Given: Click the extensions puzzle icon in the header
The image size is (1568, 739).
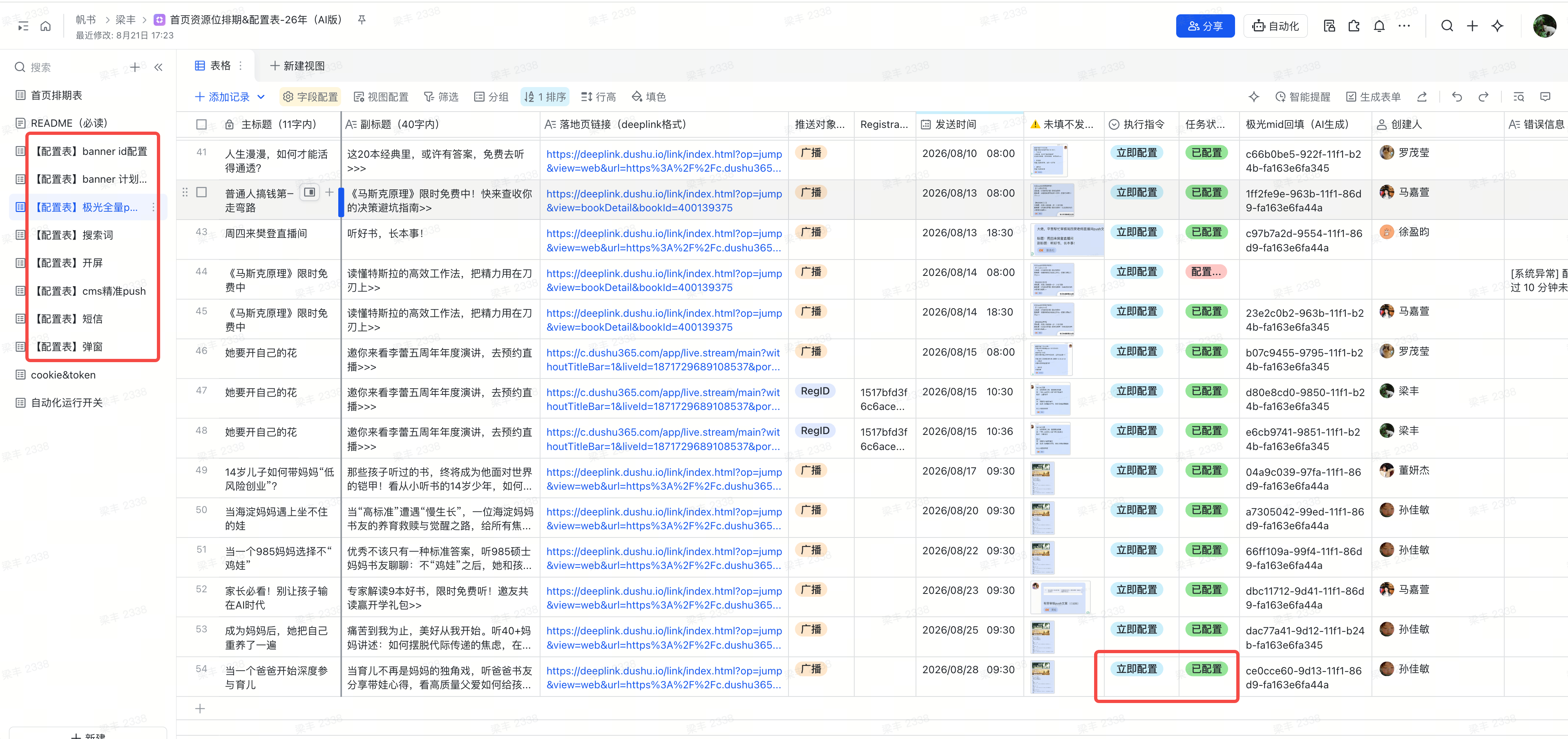Looking at the screenshot, I should 1354,26.
